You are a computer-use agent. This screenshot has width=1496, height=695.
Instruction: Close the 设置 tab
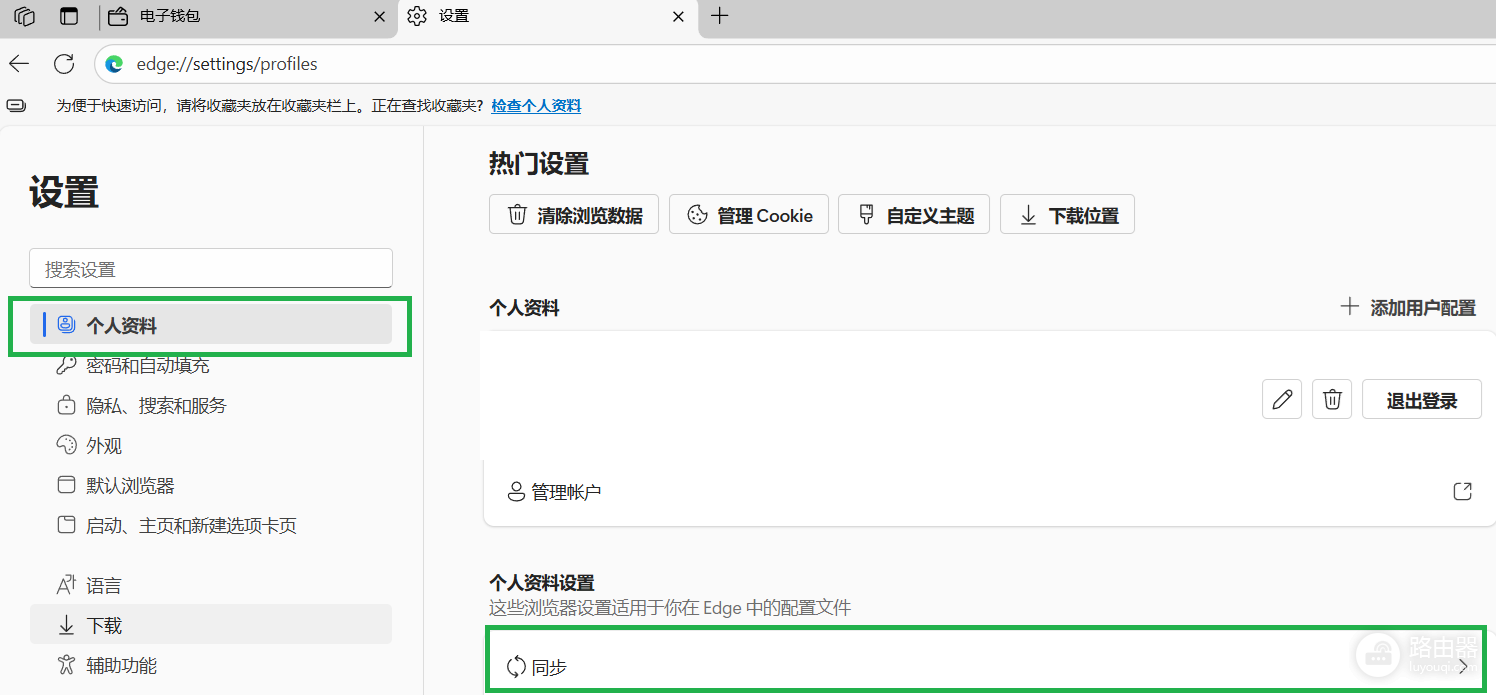pyautogui.click(x=679, y=17)
